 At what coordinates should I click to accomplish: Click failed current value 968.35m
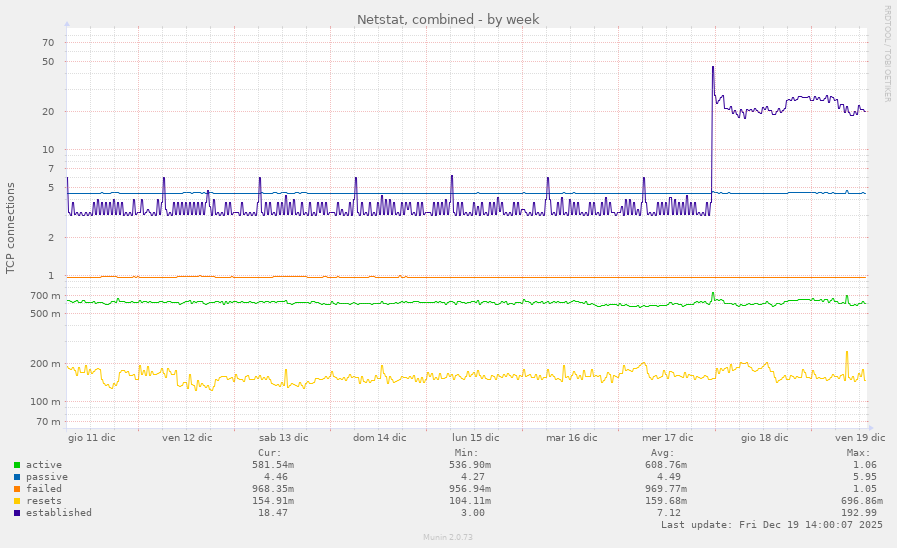pos(273,489)
